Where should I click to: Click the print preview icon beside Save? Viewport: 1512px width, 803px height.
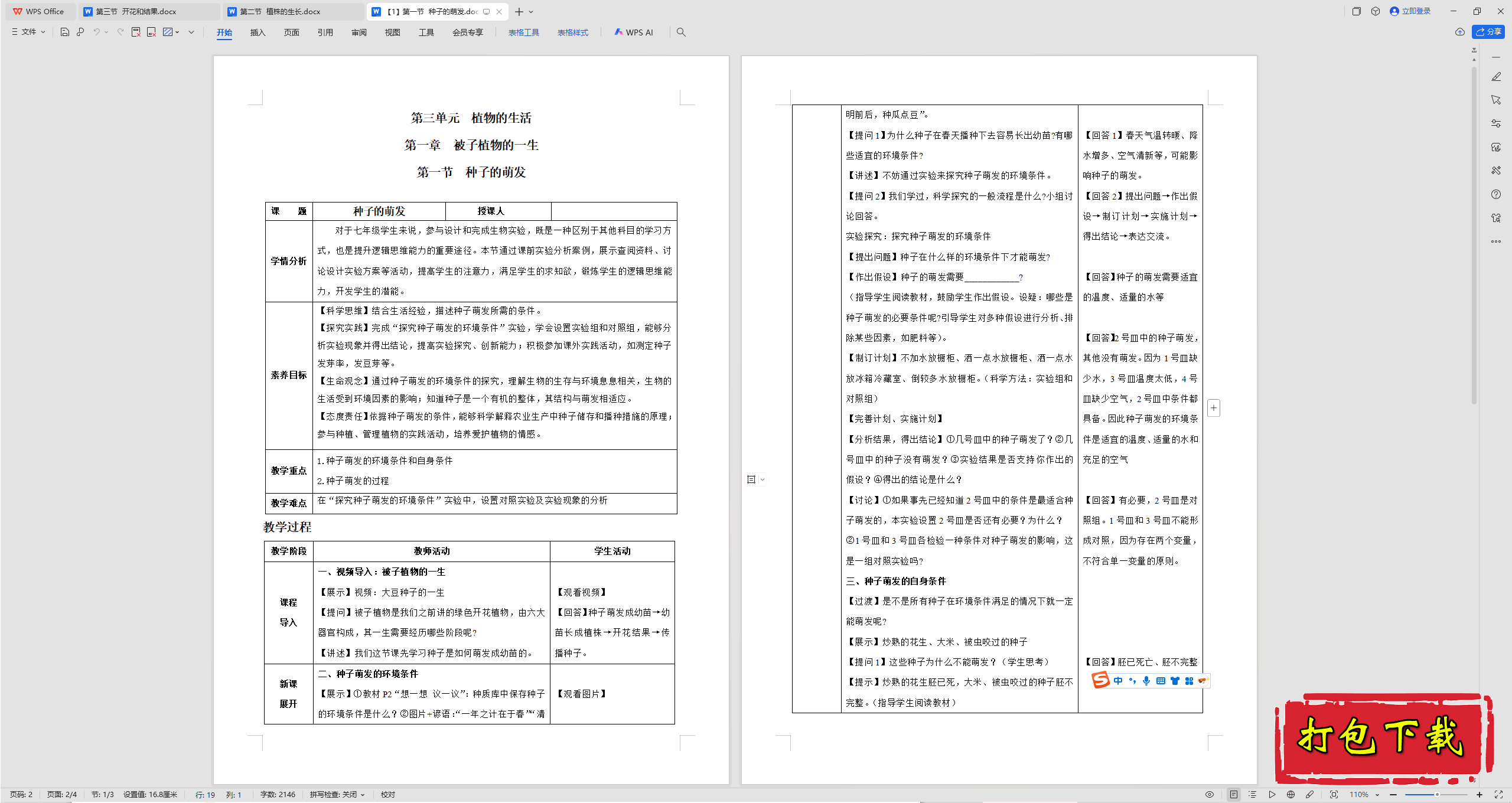click(80, 32)
